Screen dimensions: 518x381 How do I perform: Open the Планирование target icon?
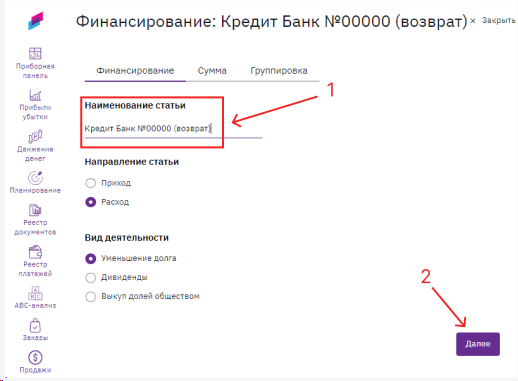coord(35,178)
